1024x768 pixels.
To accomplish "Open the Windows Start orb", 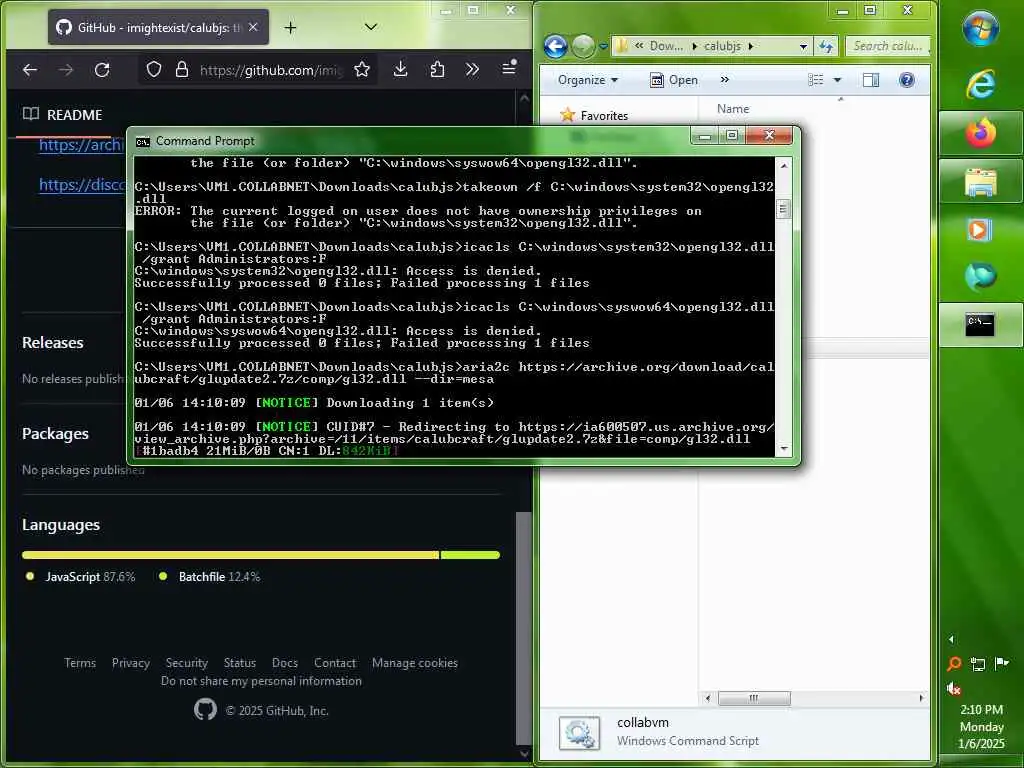I will pos(980,28).
